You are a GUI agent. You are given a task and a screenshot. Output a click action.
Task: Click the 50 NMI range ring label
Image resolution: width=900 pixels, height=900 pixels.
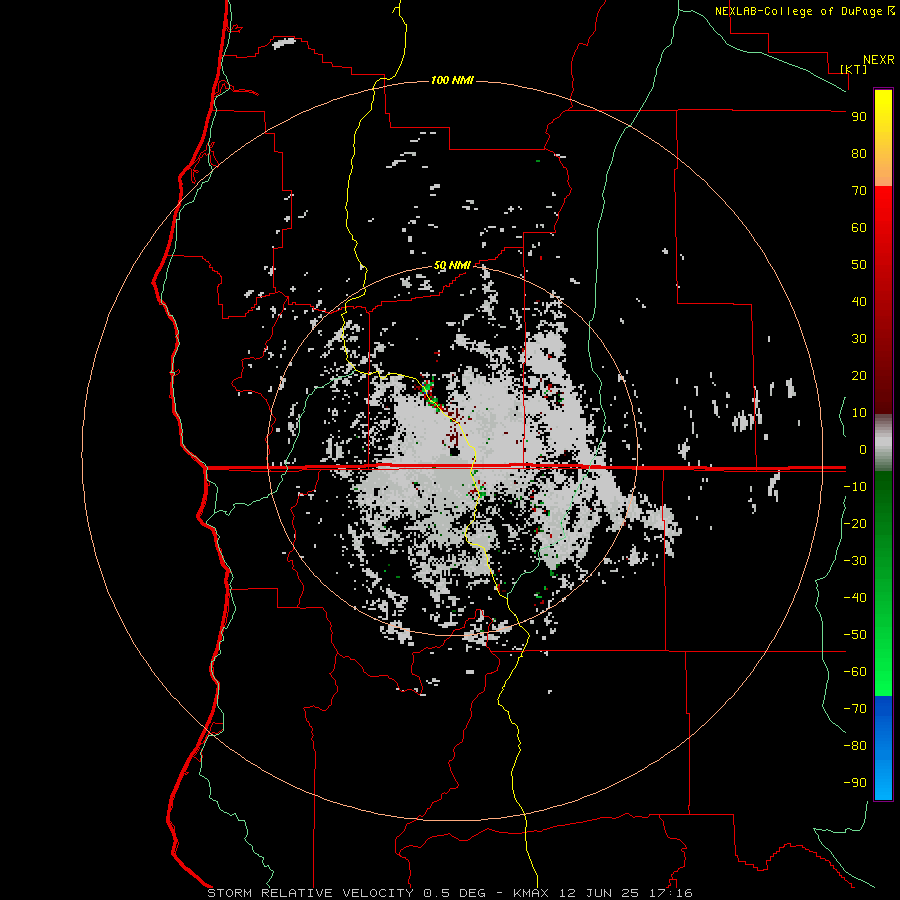pyautogui.click(x=452, y=265)
